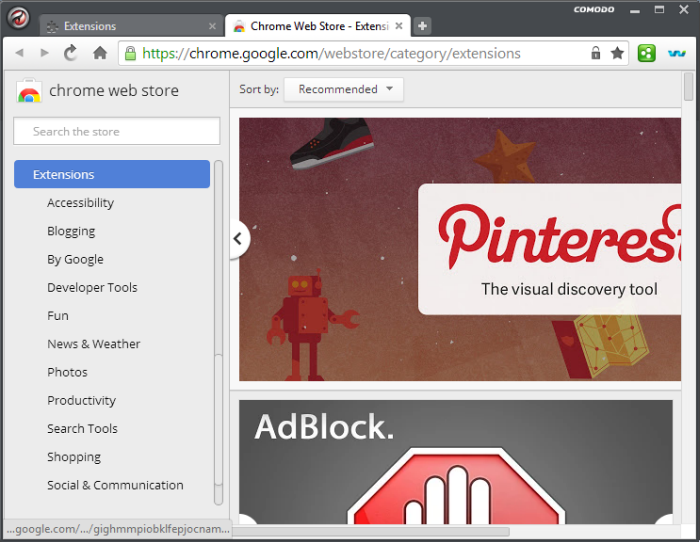Reload the page with the refresh icon
Viewport: 700px width, 542px height.
point(71,53)
